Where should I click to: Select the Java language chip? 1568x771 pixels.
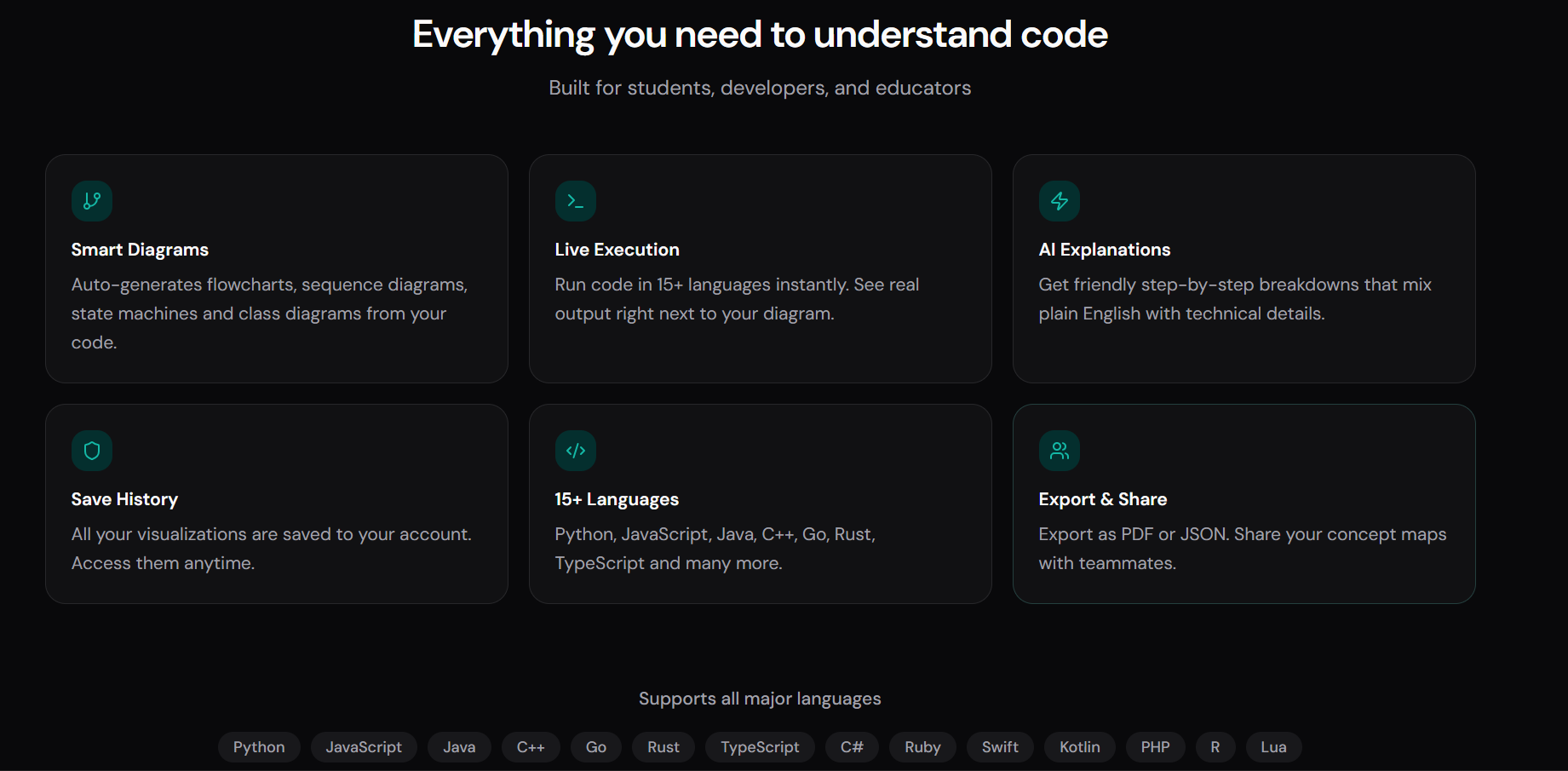[459, 747]
